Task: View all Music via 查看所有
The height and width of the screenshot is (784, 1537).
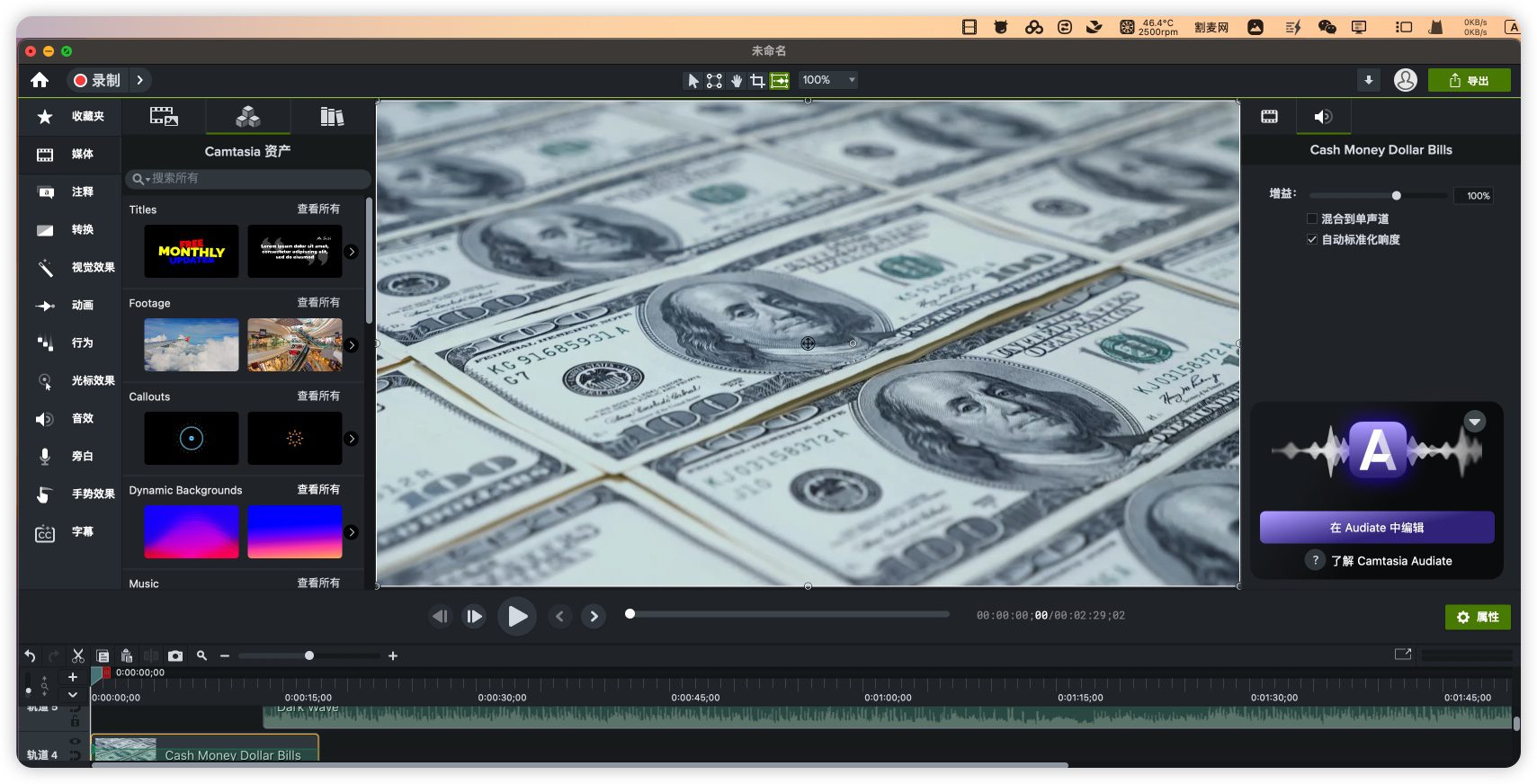Action: pos(318,583)
